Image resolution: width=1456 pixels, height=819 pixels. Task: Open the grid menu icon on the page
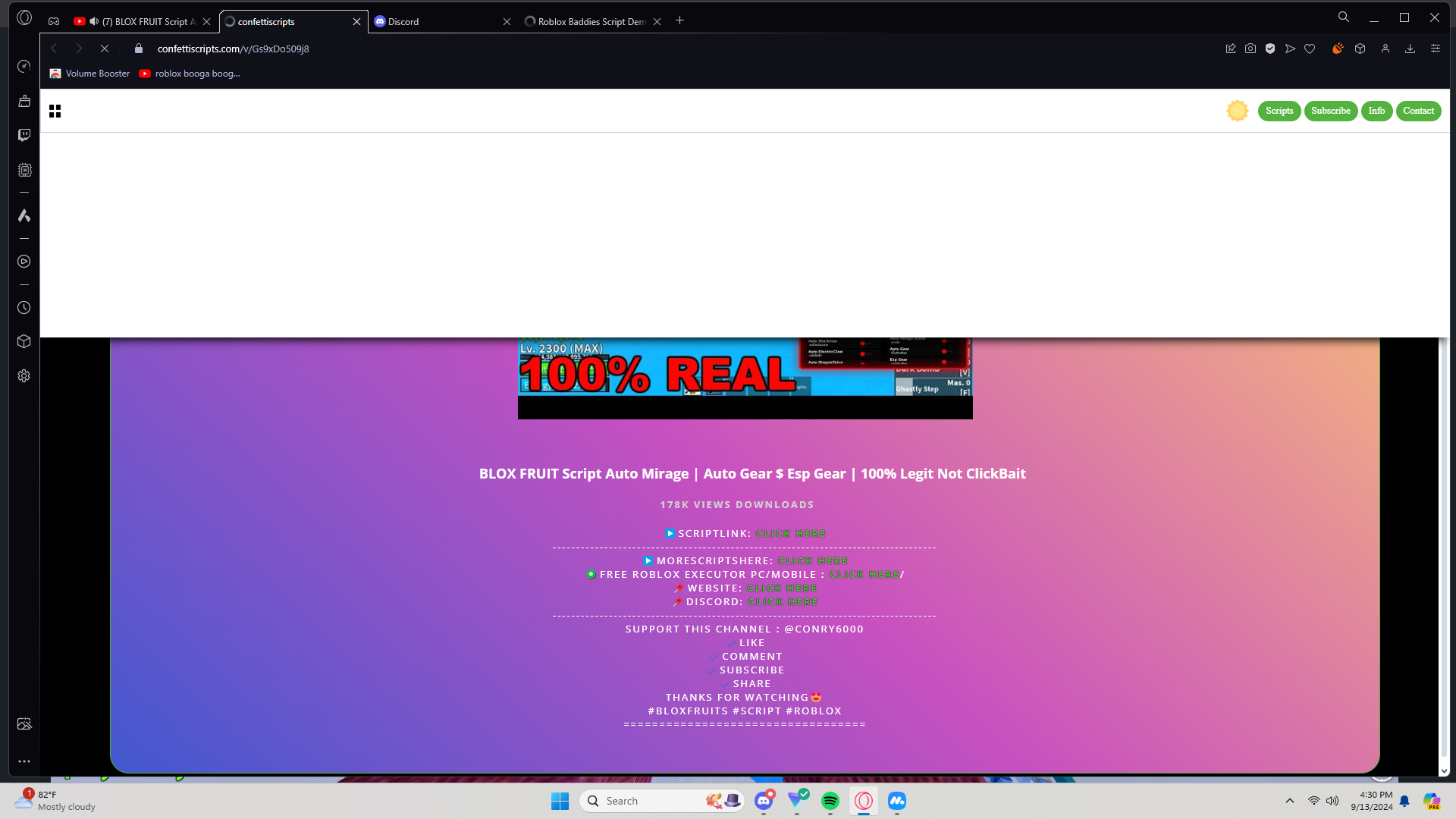55,111
